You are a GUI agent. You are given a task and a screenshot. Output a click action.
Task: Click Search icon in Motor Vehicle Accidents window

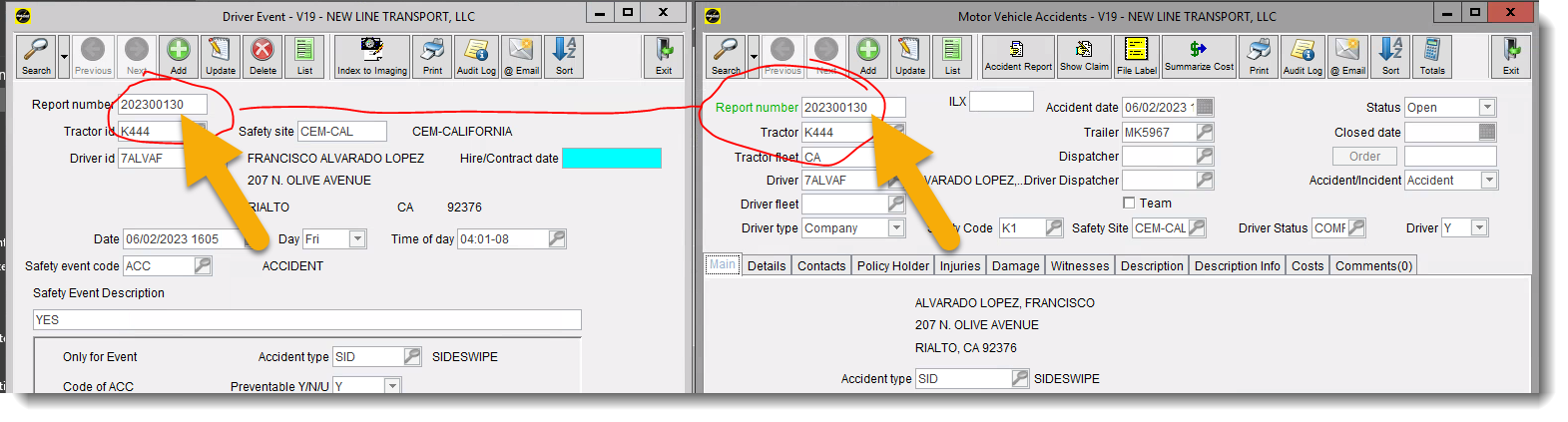[726, 57]
